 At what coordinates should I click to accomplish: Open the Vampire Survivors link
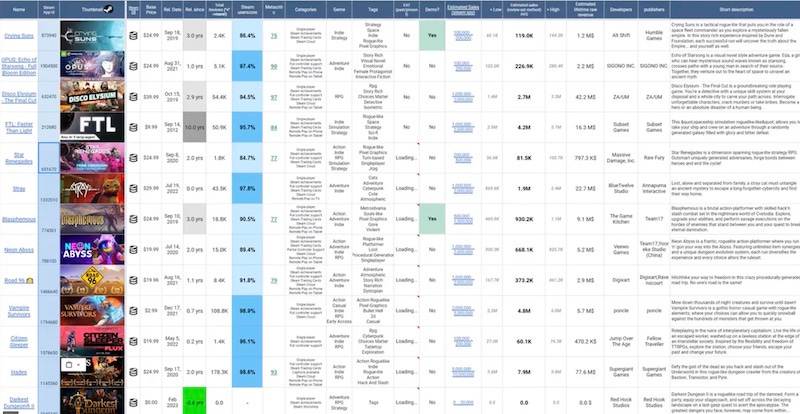19,311
